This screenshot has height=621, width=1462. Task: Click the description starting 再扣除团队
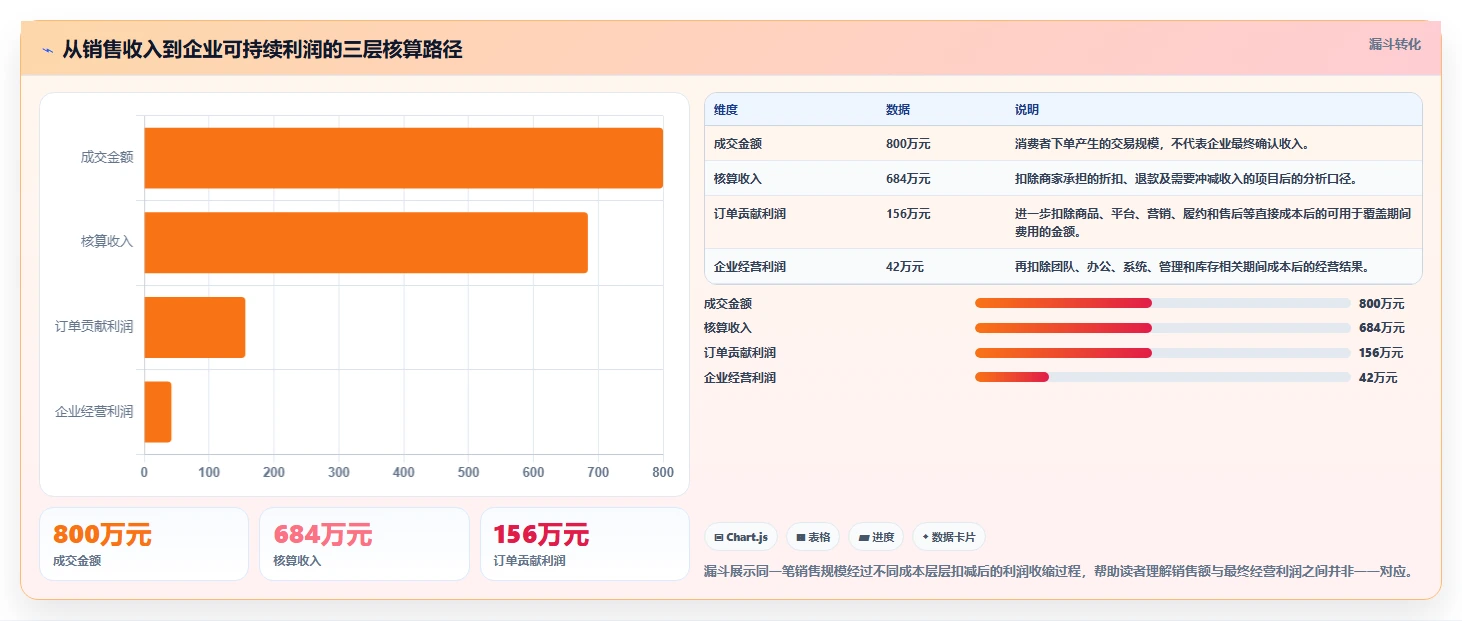click(x=1191, y=267)
